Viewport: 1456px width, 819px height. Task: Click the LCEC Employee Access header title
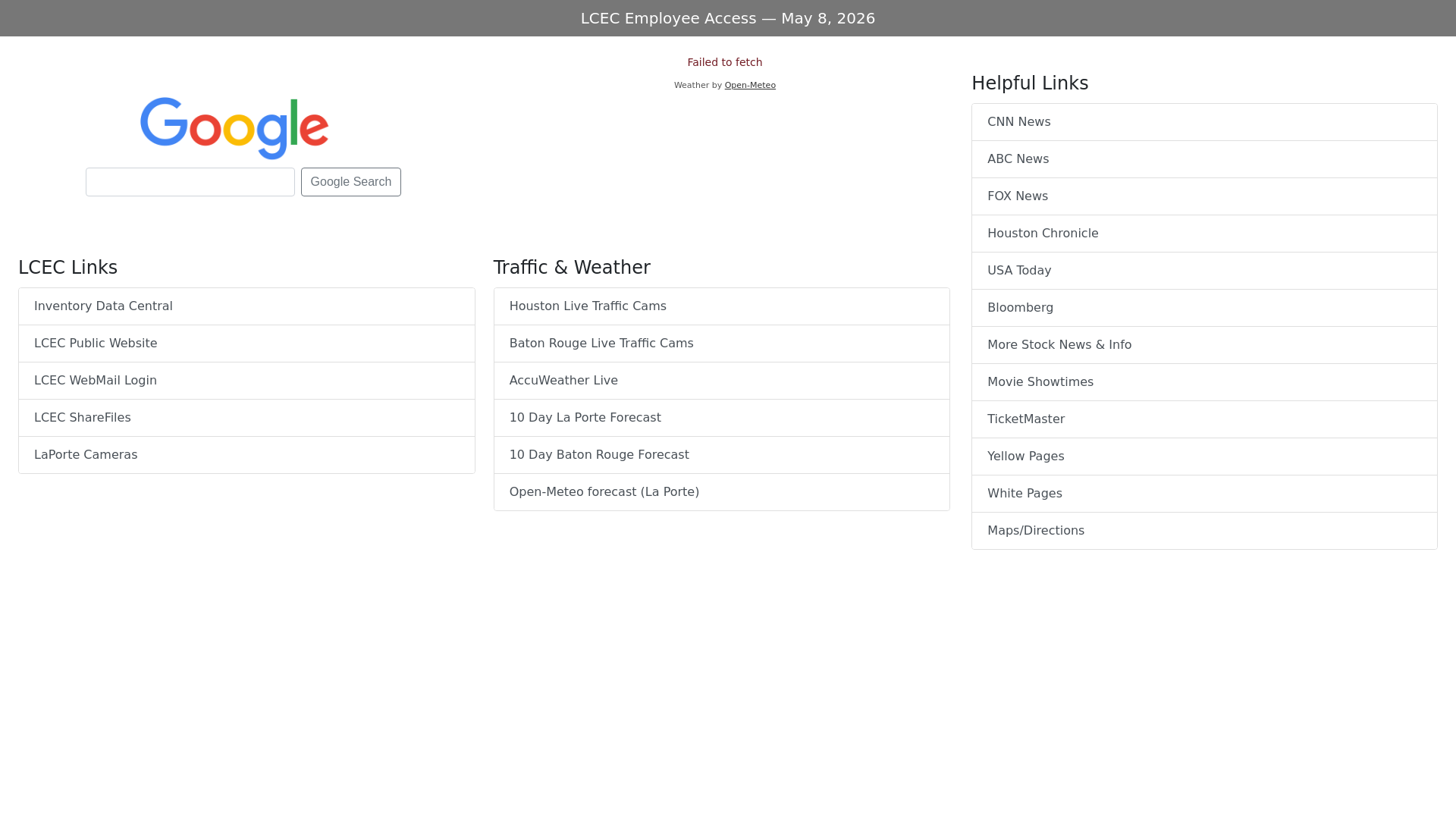coord(728,18)
